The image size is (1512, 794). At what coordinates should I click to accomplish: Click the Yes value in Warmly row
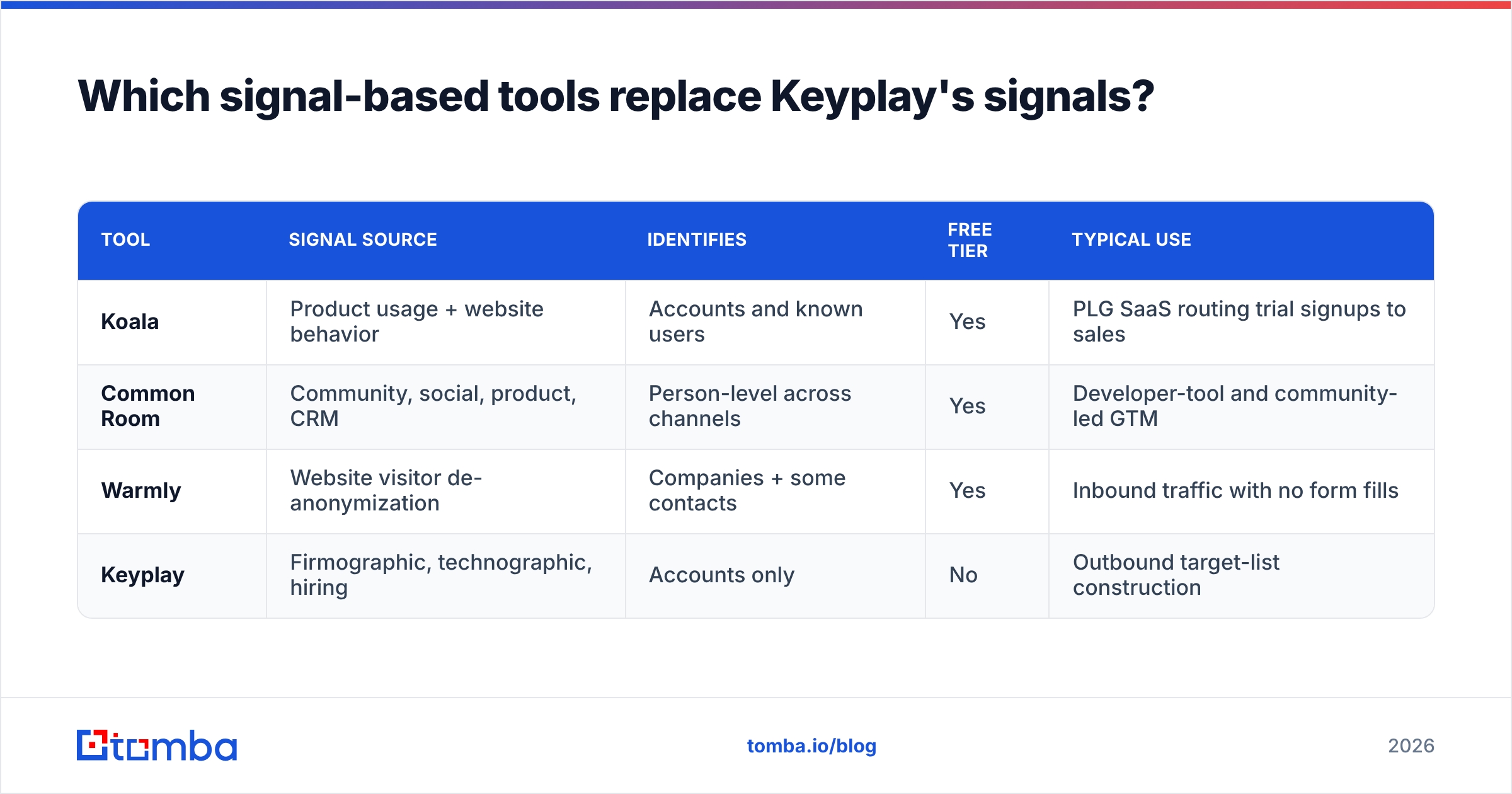(x=967, y=491)
